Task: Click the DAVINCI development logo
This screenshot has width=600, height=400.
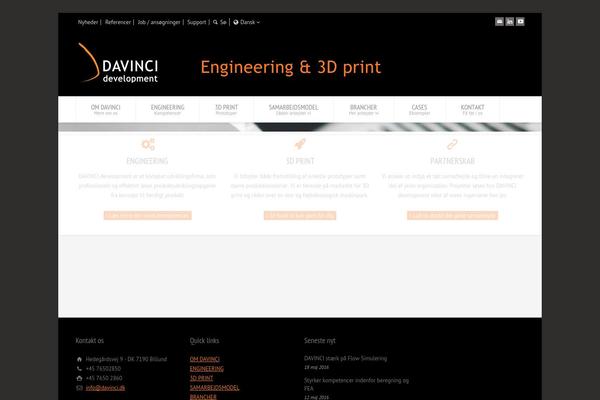Action: tap(118, 63)
